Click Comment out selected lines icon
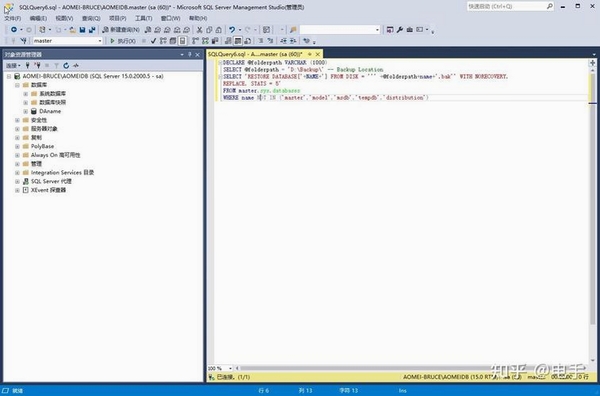Image resolution: width=600 pixels, height=396 pixels. (261, 41)
